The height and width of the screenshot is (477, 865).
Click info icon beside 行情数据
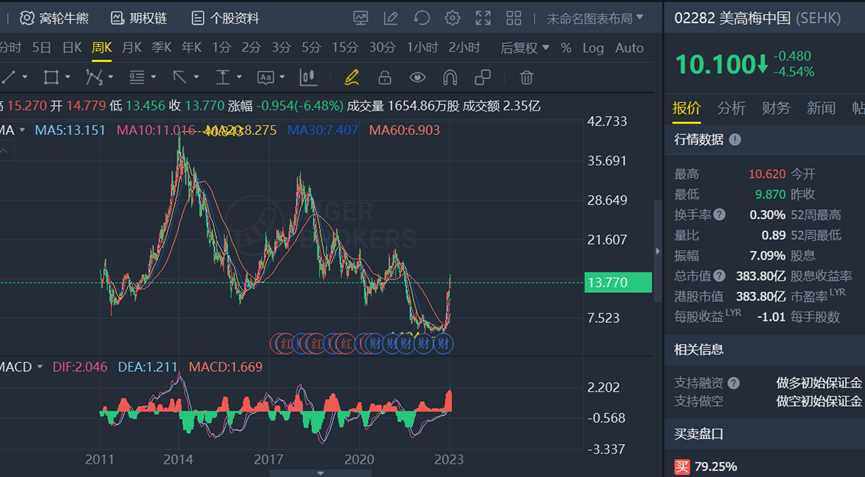[x=735, y=140]
